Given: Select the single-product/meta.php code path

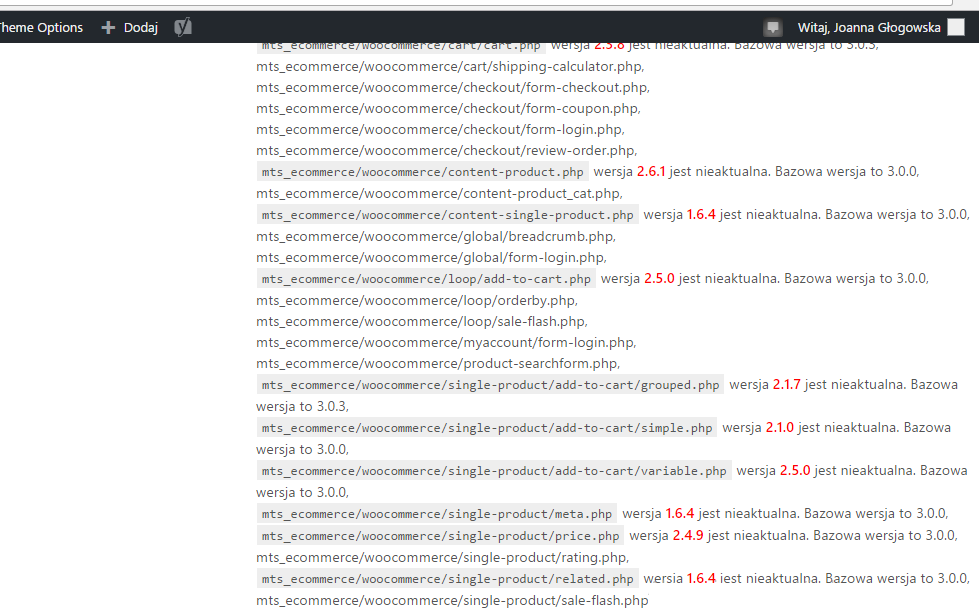Looking at the screenshot, I should point(437,514).
